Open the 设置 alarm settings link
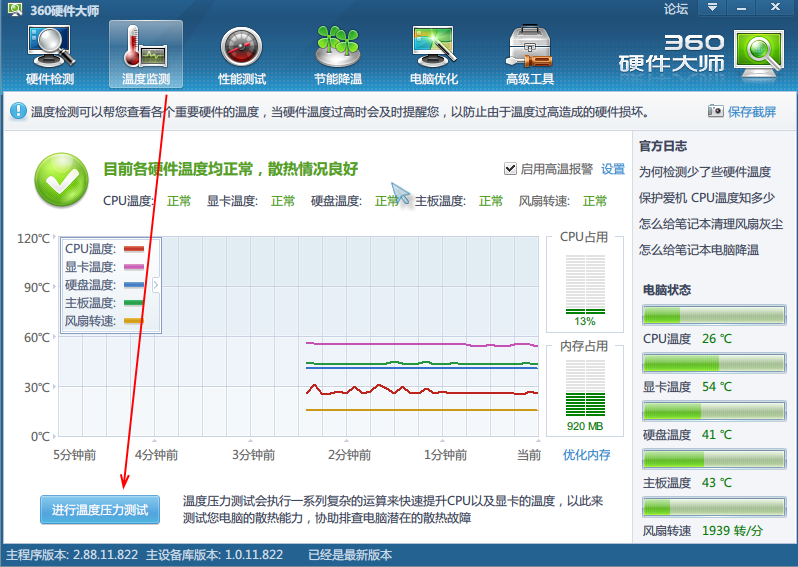The height and width of the screenshot is (567, 798). 613,169
